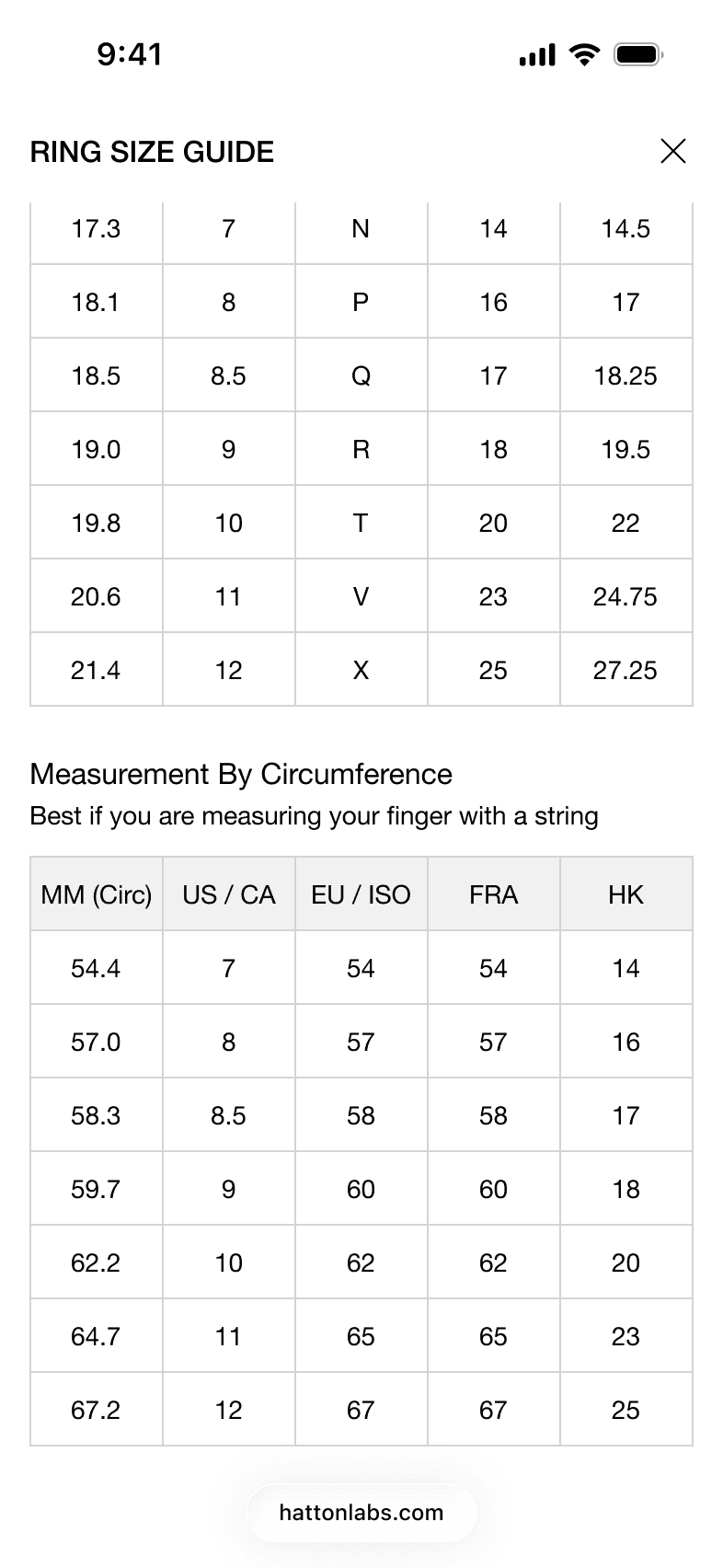723x1568 pixels.
Task: Tap the 54.4 circumference cell
Action: [97, 968]
